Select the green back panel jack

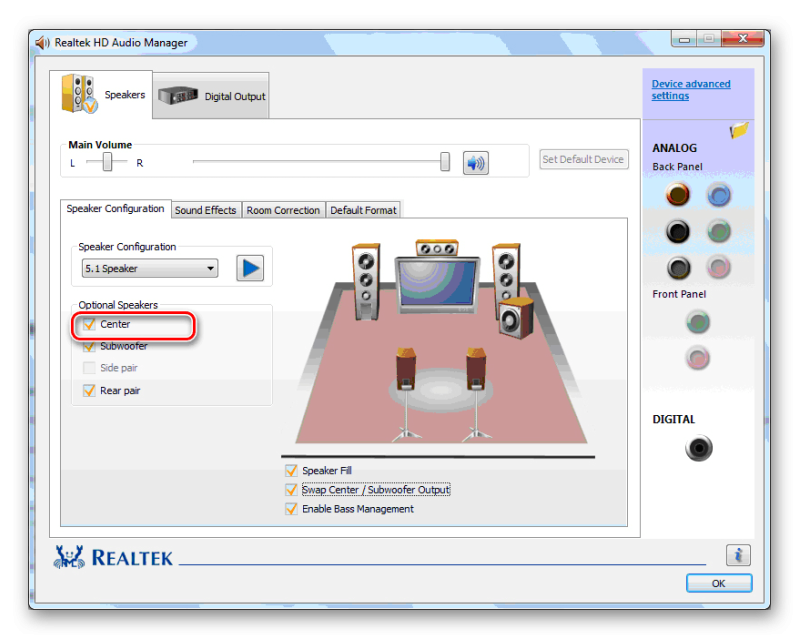719,232
